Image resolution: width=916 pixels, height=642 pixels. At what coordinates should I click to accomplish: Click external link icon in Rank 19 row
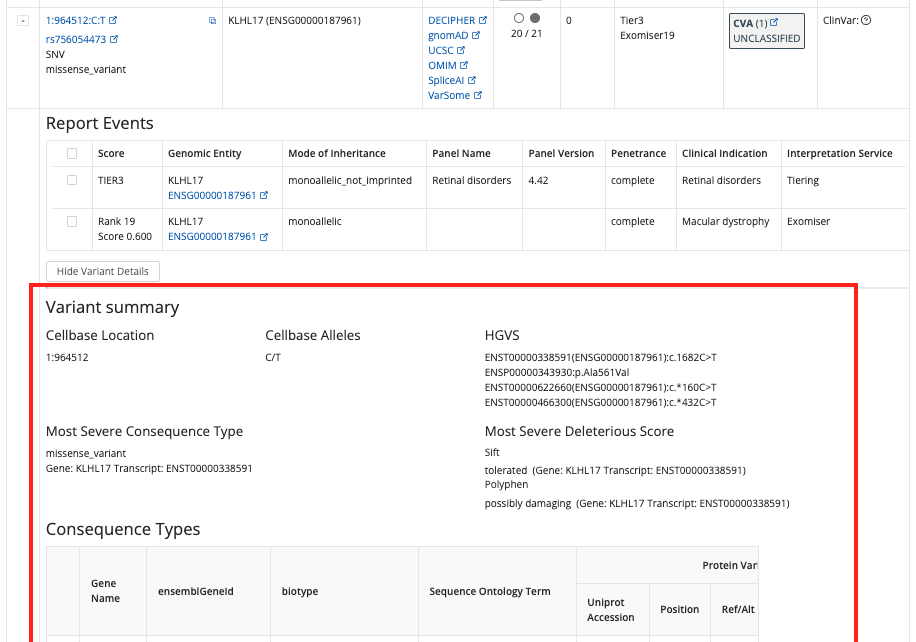[x=264, y=237]
